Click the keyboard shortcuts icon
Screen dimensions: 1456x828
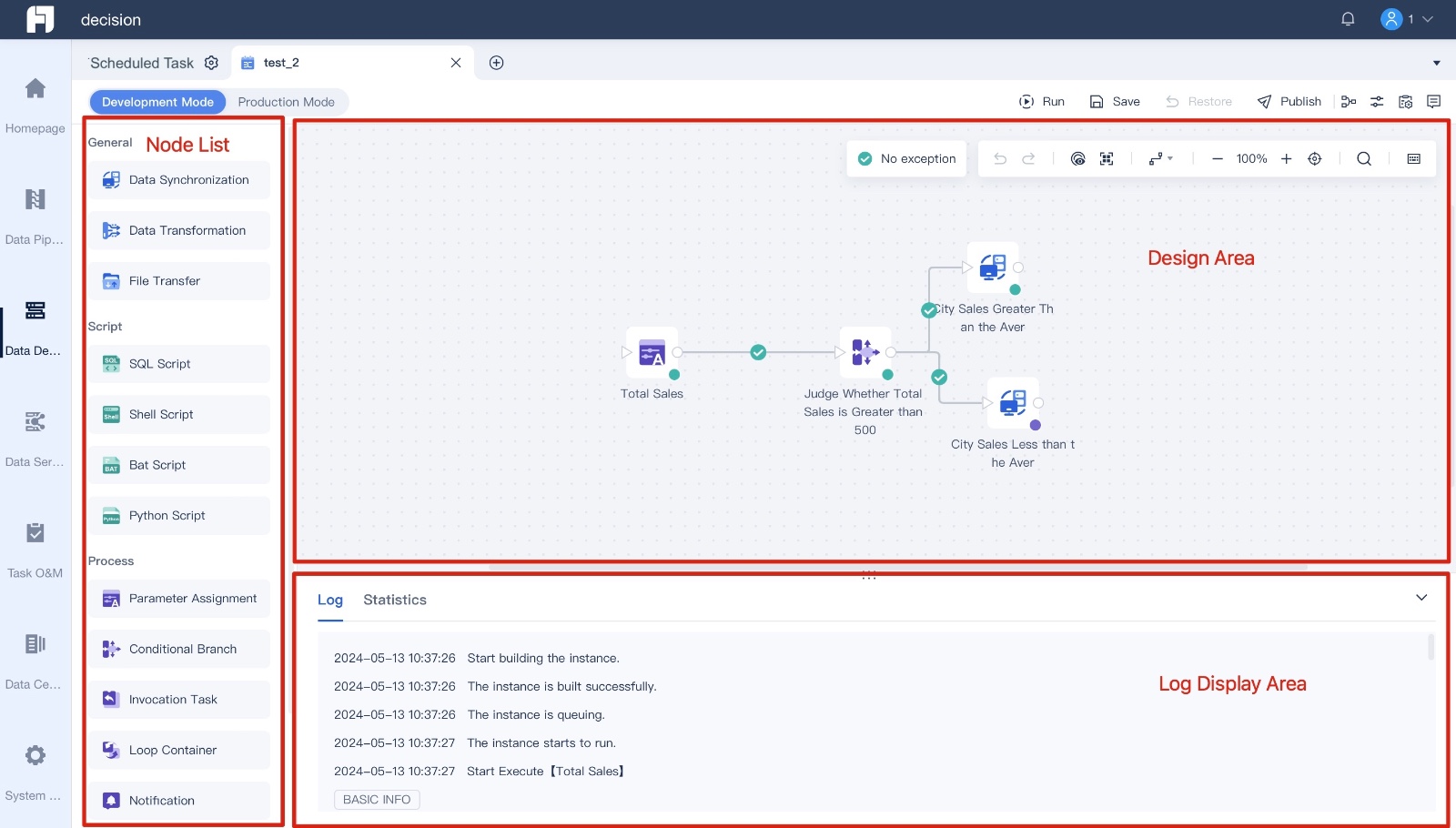pos(1413,158)
